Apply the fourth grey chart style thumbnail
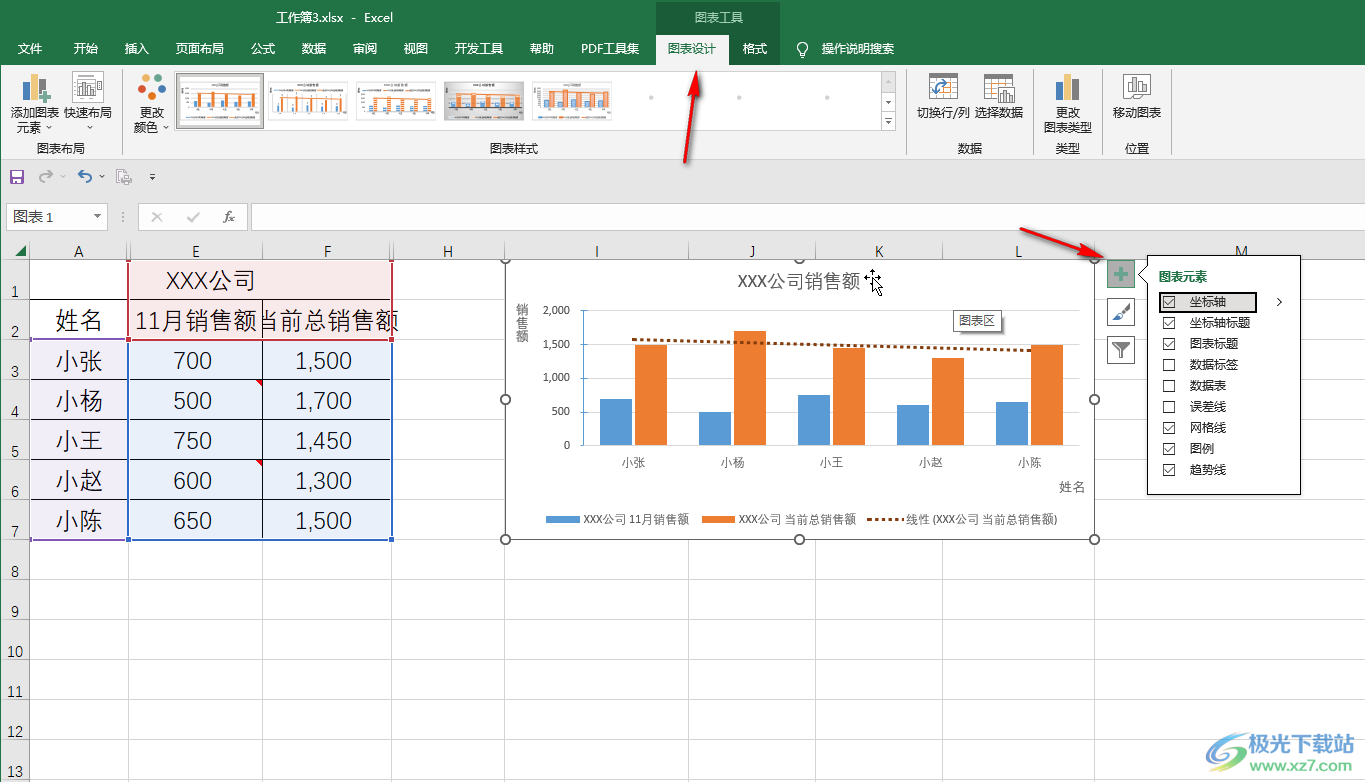The image size is (1365, 782). pos(484,101)
